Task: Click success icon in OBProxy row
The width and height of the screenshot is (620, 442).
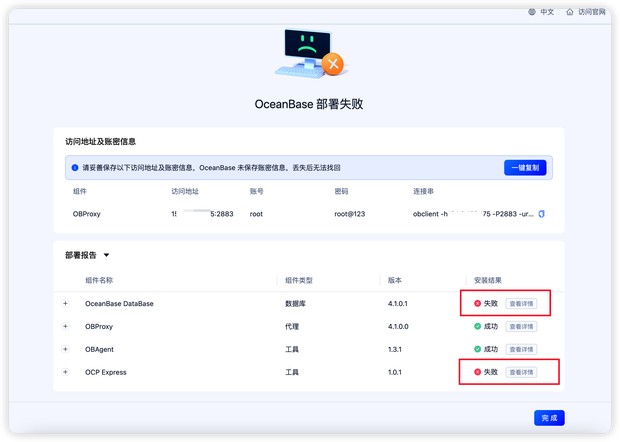Action: pos(477,327)
